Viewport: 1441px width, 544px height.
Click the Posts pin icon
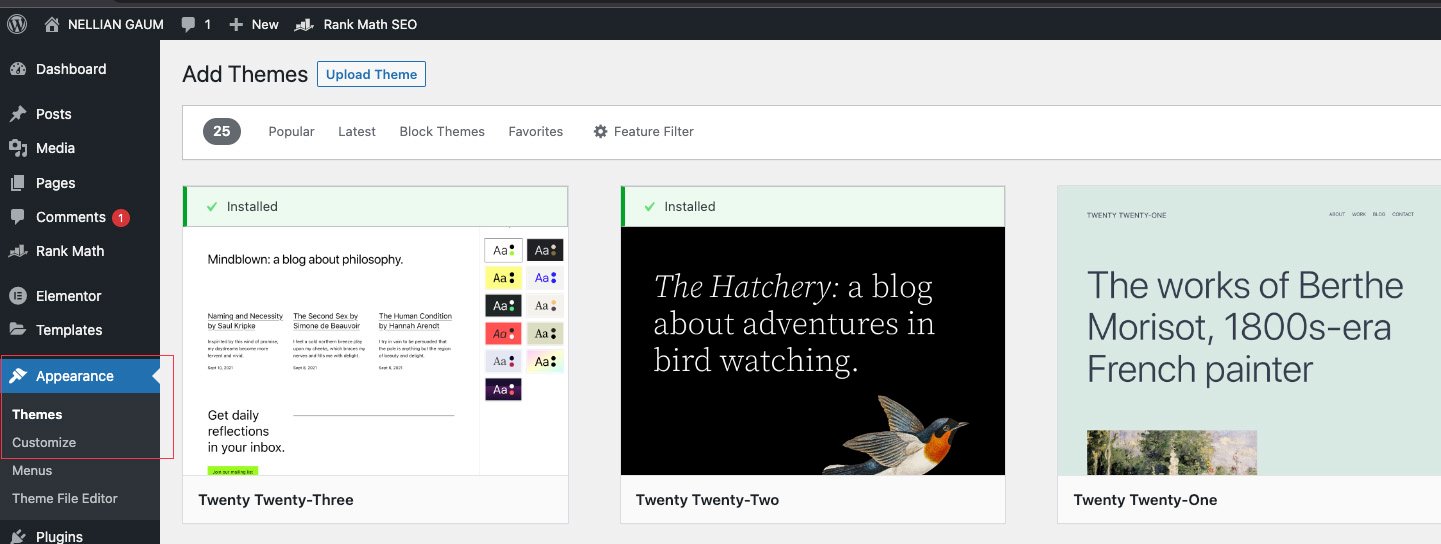(x=18, y=114)
